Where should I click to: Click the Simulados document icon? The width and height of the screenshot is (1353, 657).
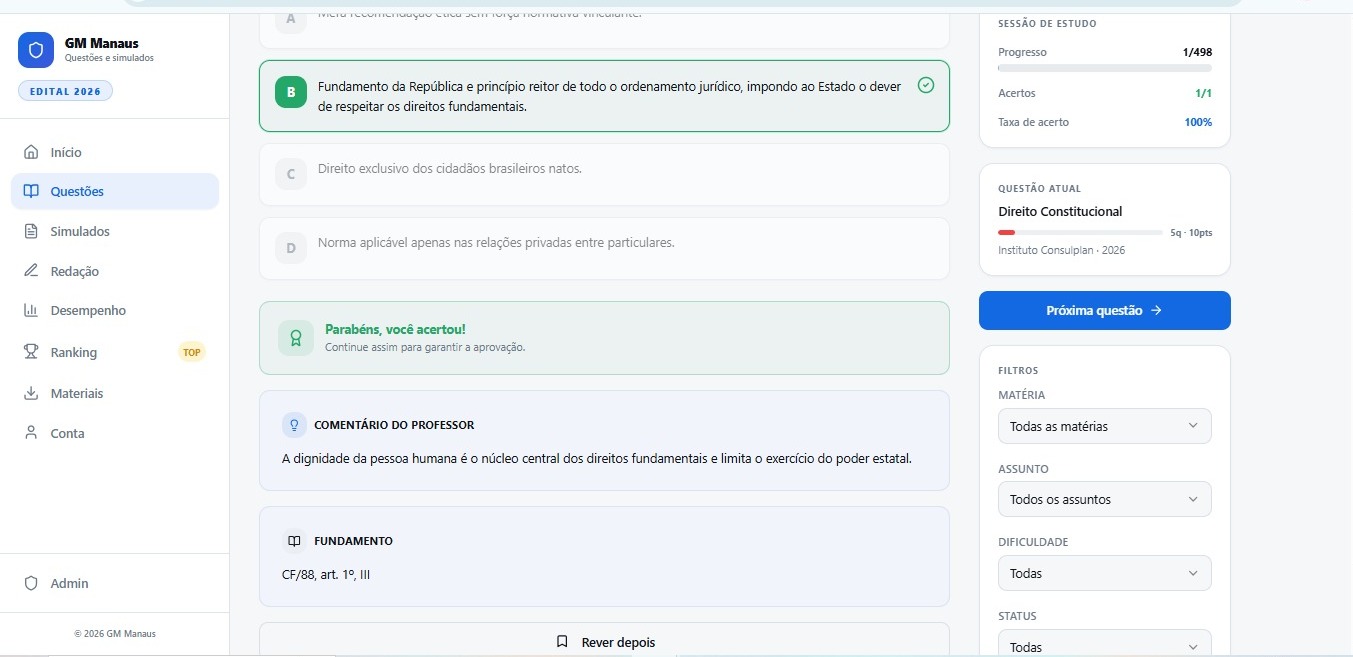(31, 231)
